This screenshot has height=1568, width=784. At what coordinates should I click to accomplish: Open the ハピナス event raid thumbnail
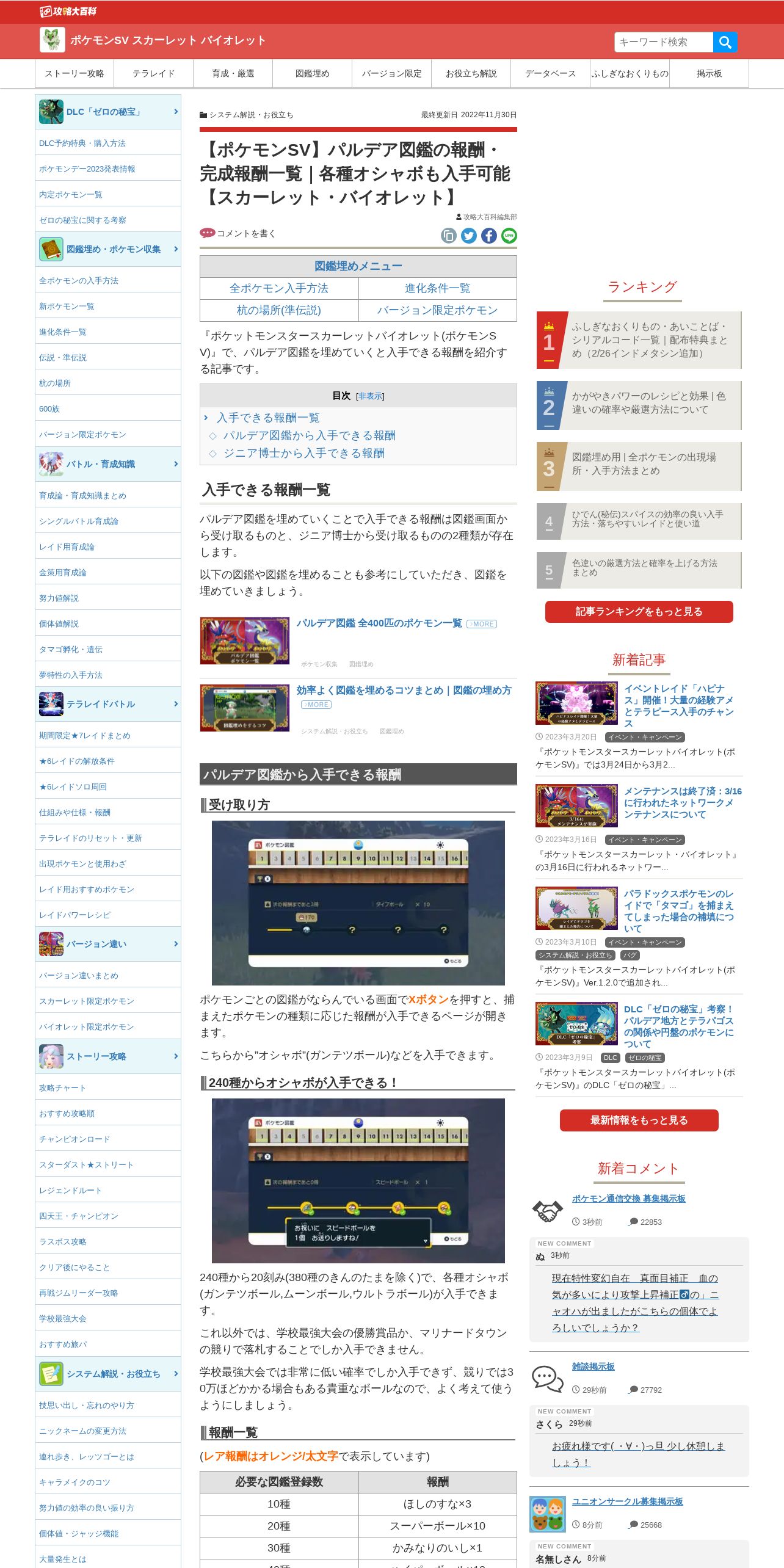576,703
